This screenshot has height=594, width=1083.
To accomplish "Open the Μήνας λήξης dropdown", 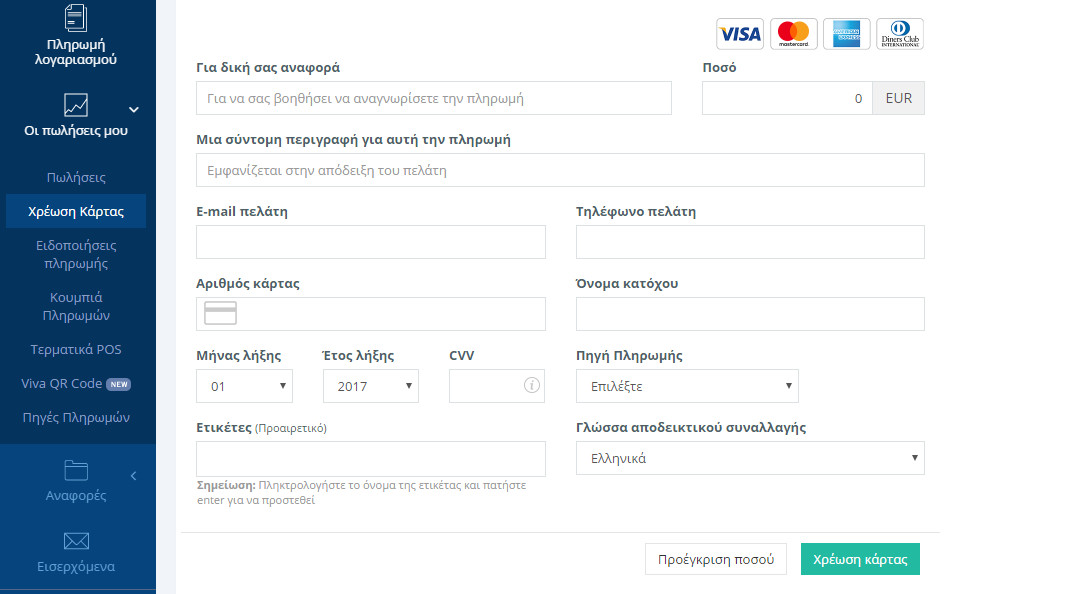I will (245, 386).
